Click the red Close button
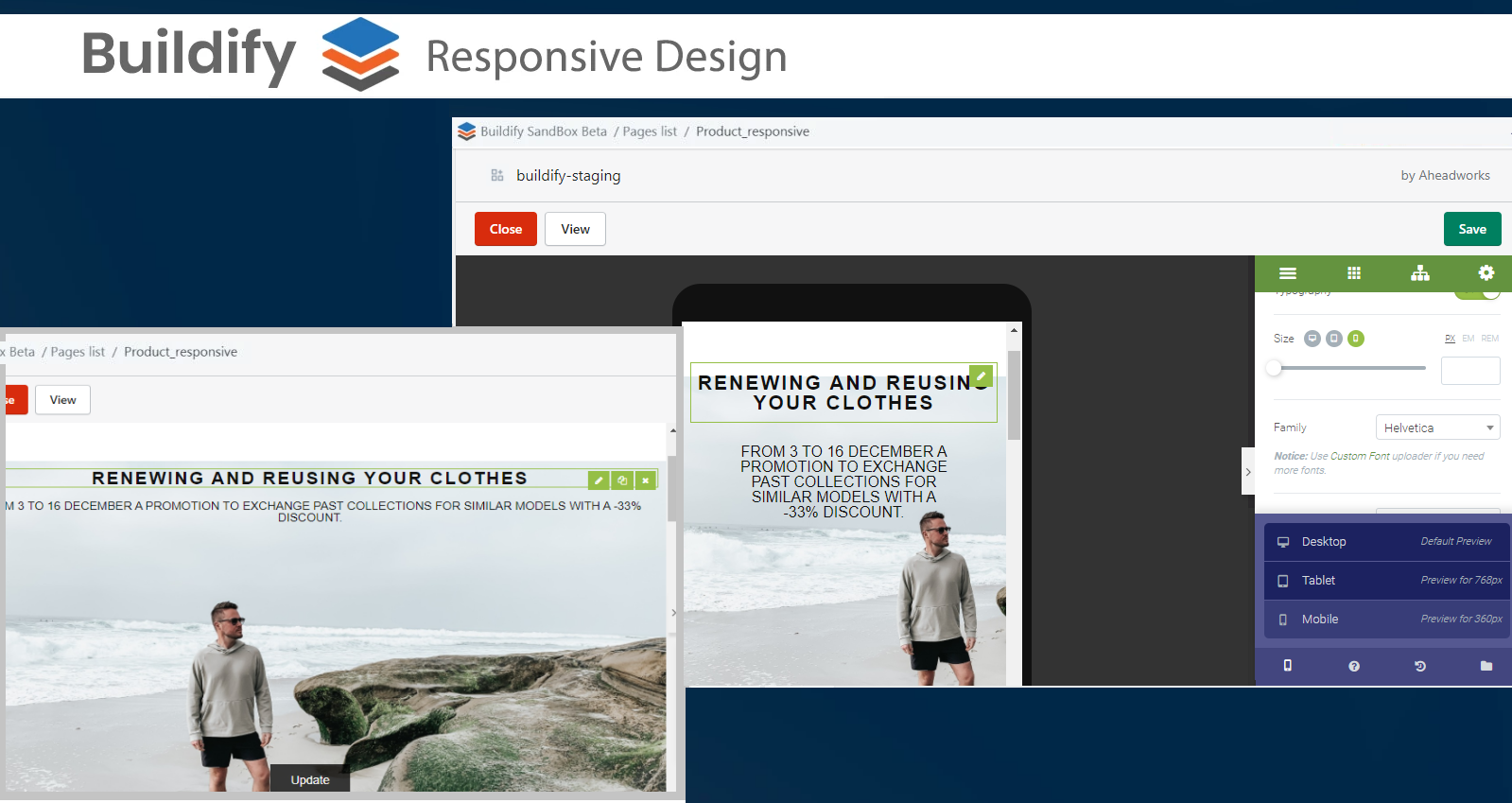This screenshot has width=1512, height=803. 505,229
